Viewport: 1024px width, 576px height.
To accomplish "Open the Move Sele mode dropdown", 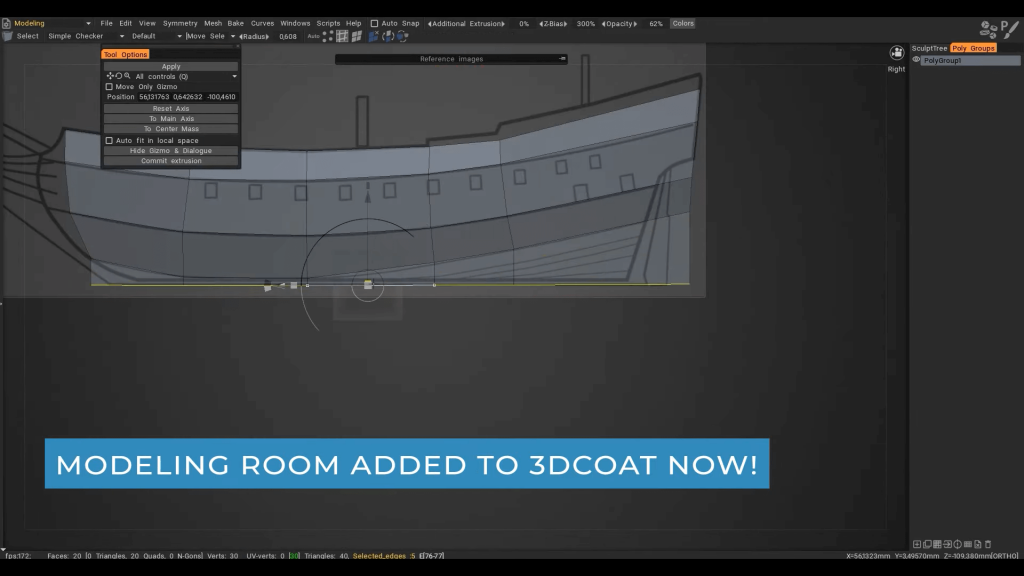I will (232, 37).
